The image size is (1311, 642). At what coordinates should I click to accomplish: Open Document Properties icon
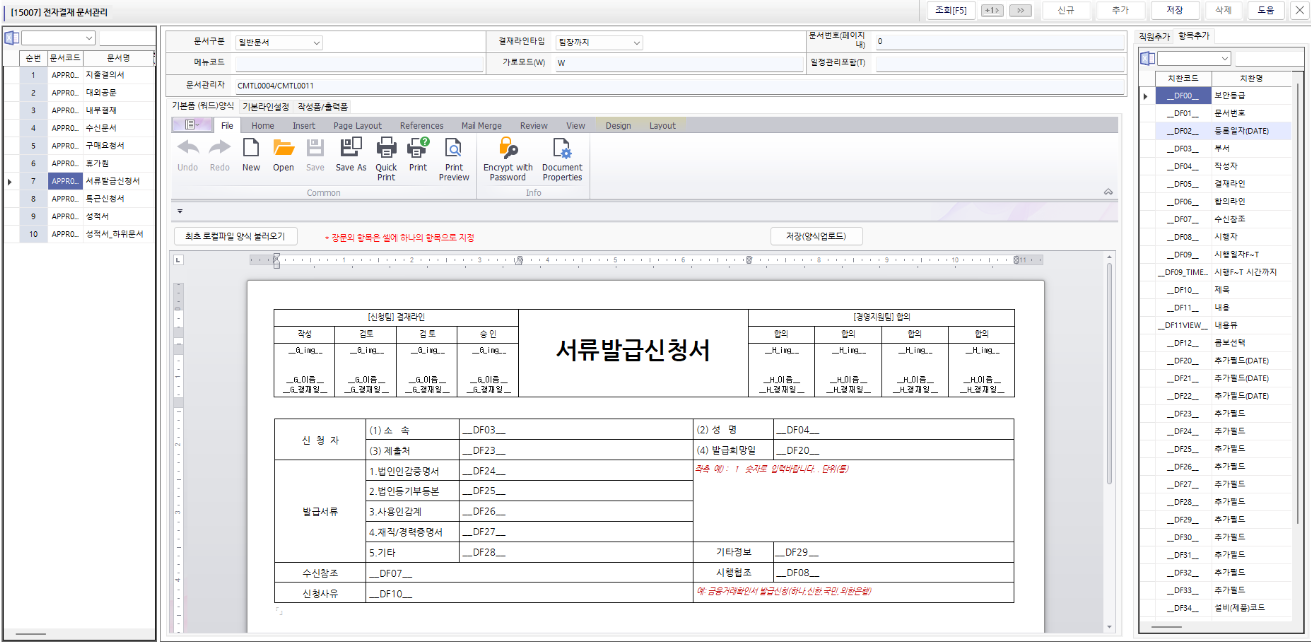point(562,158)
